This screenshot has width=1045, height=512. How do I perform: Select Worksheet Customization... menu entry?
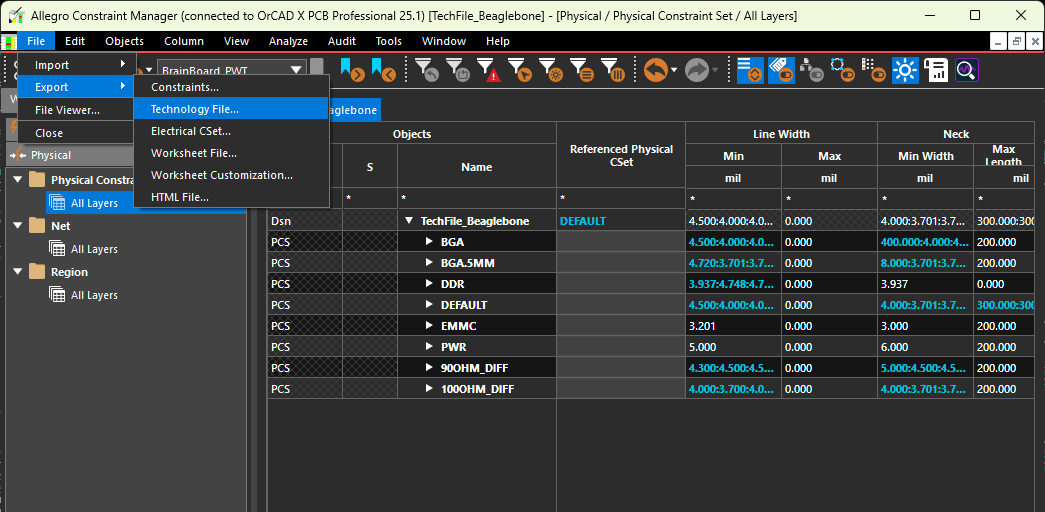click(221, 175)
